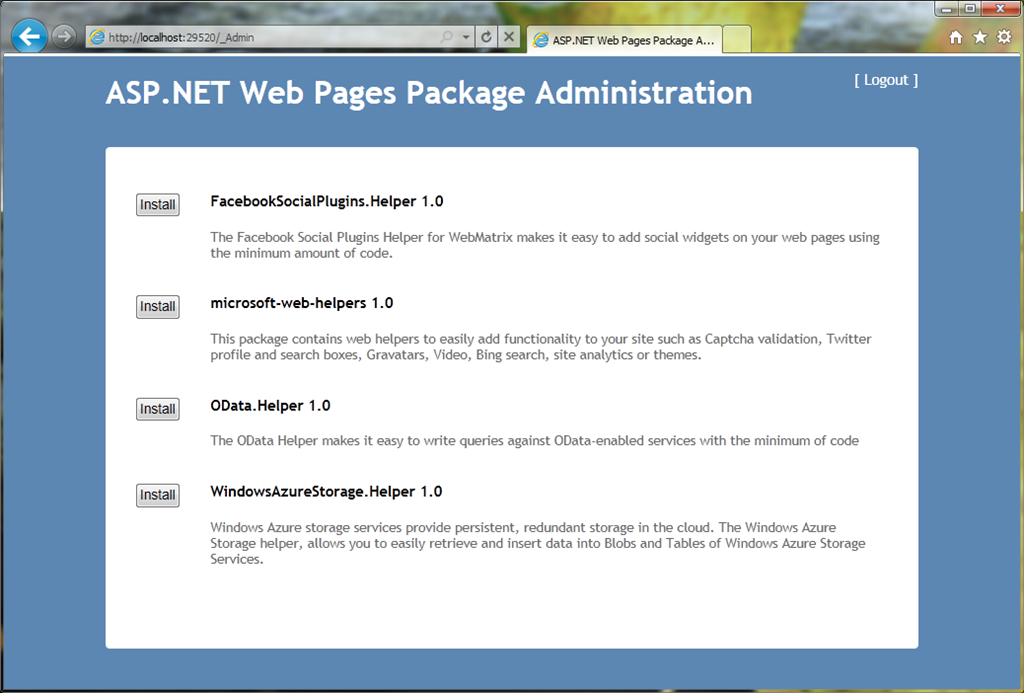Click the Logout link

pyautogui.click(x=886, y=80)
